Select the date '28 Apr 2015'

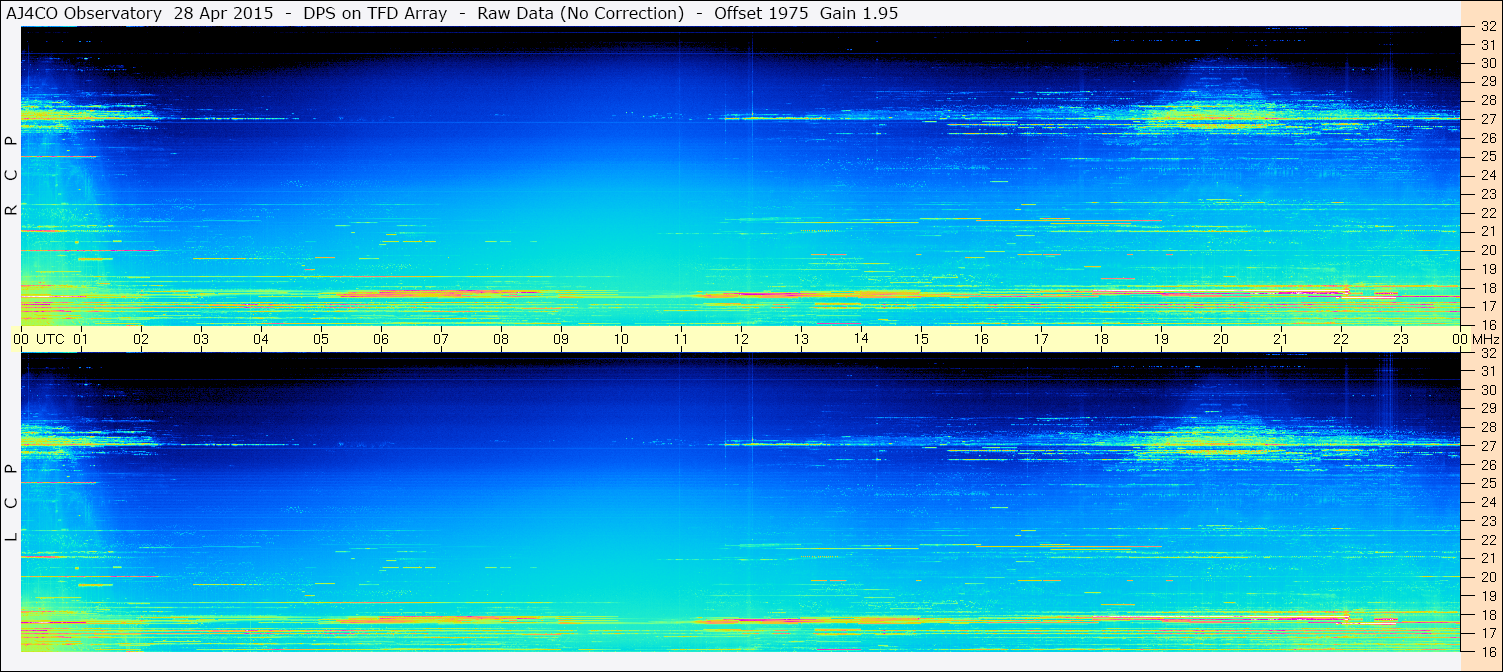[x=222, y=13]
